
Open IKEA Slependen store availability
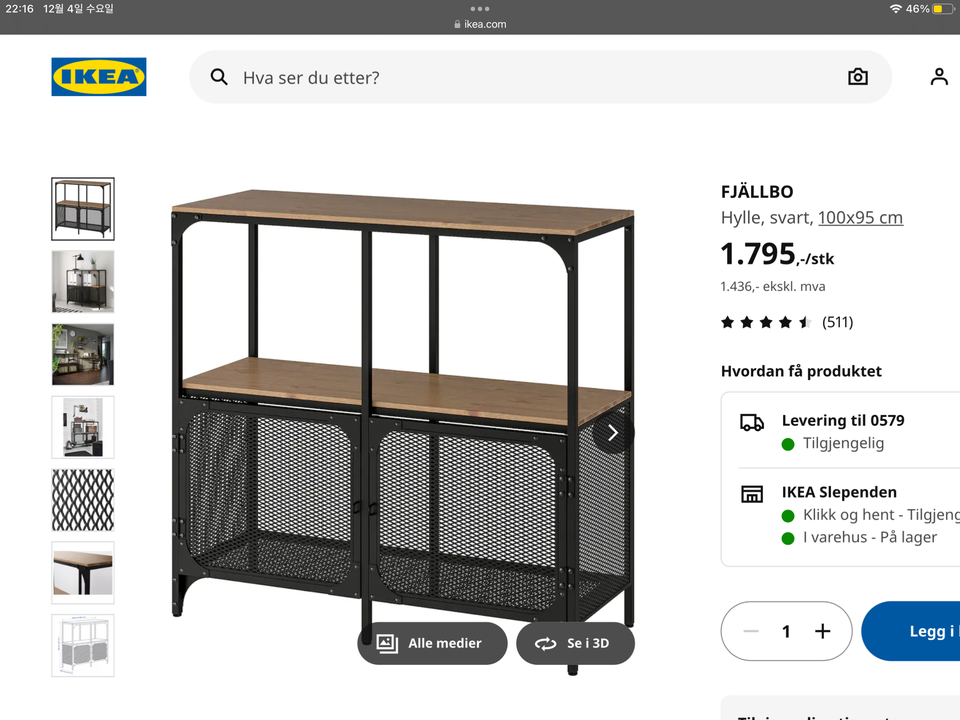pyautogui.click(x=839, y=492)
